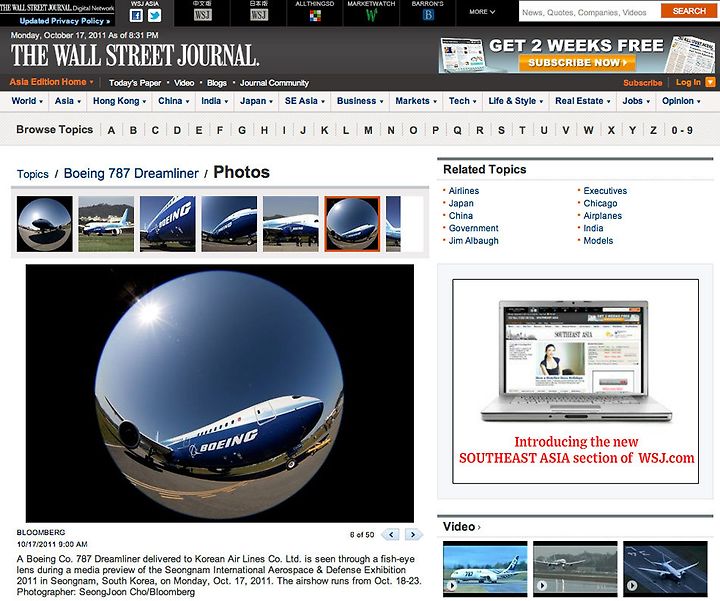This screenshot has height=601, width=720.
Task: Open the AllThingsD icon
Action: pos(315,16)
